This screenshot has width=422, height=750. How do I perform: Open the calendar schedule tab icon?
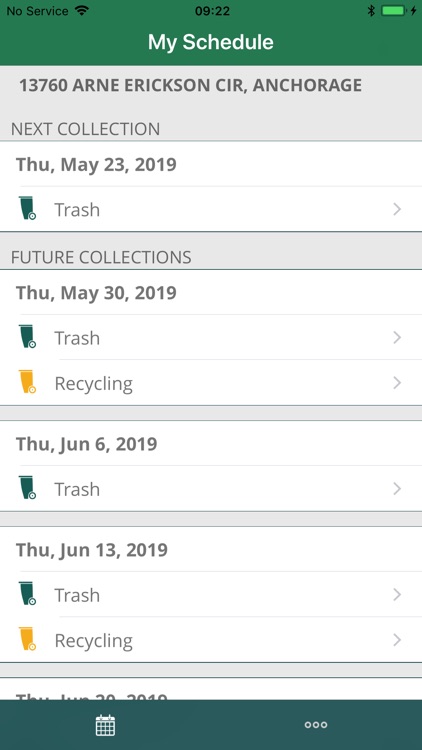105,725
